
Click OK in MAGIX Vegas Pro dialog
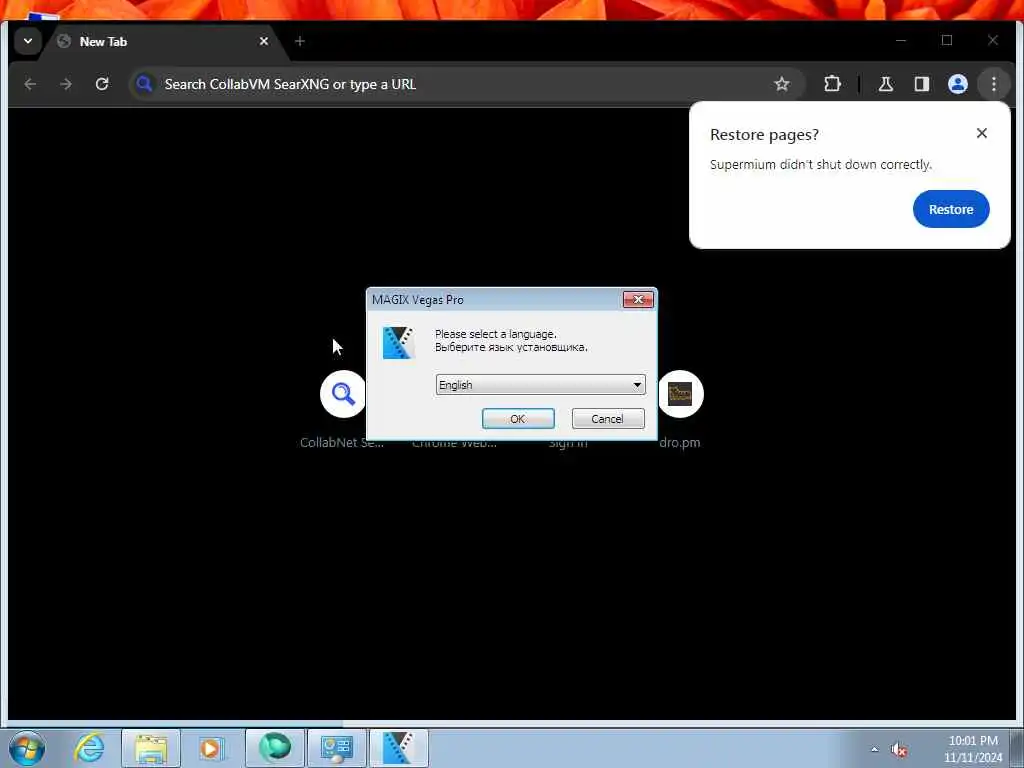point(518,419)
